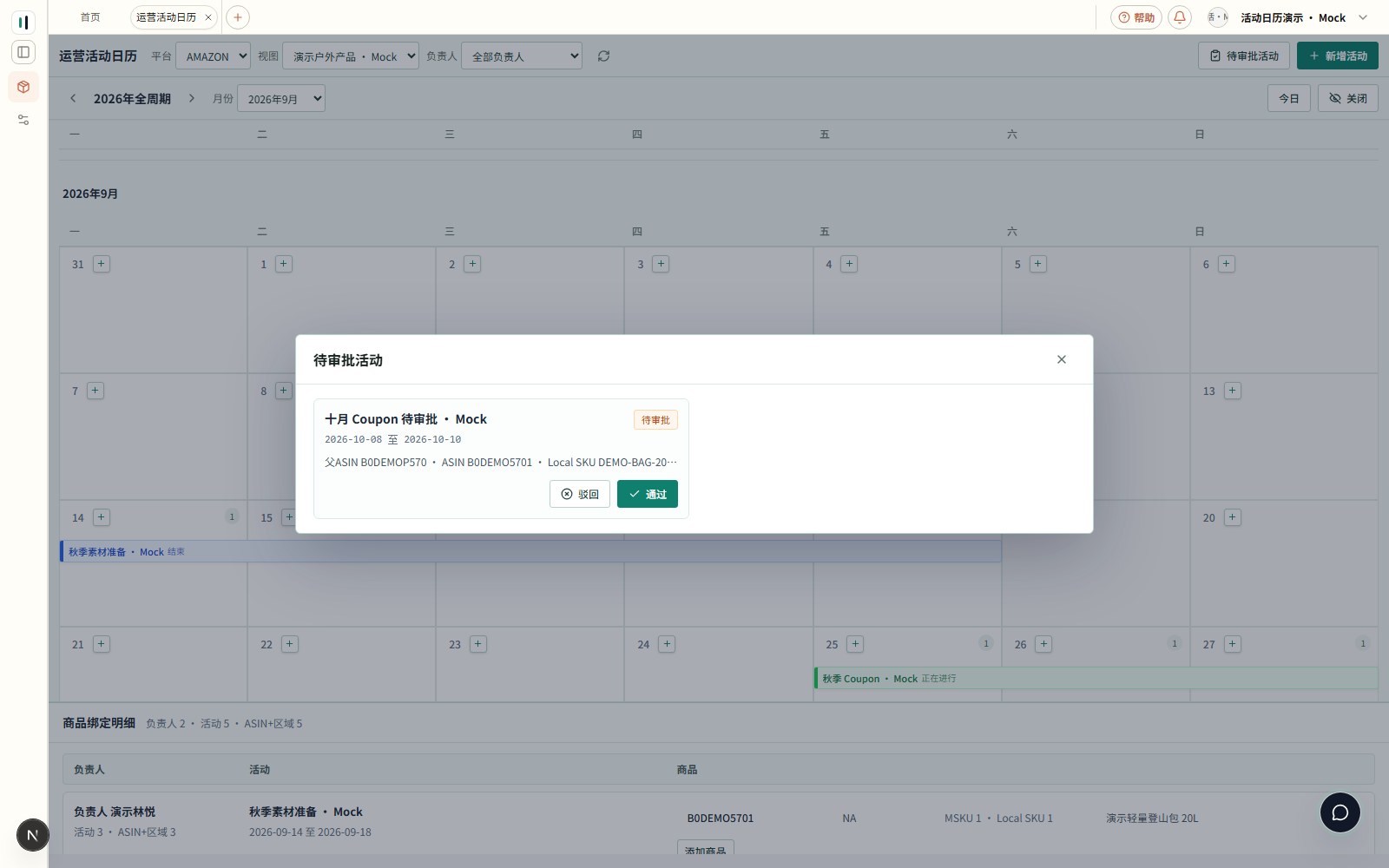The width and height of the screenshot is (1389, 868).
Task: Open the 秋季素材准备 event bar
Action: (x=530, y=551)
